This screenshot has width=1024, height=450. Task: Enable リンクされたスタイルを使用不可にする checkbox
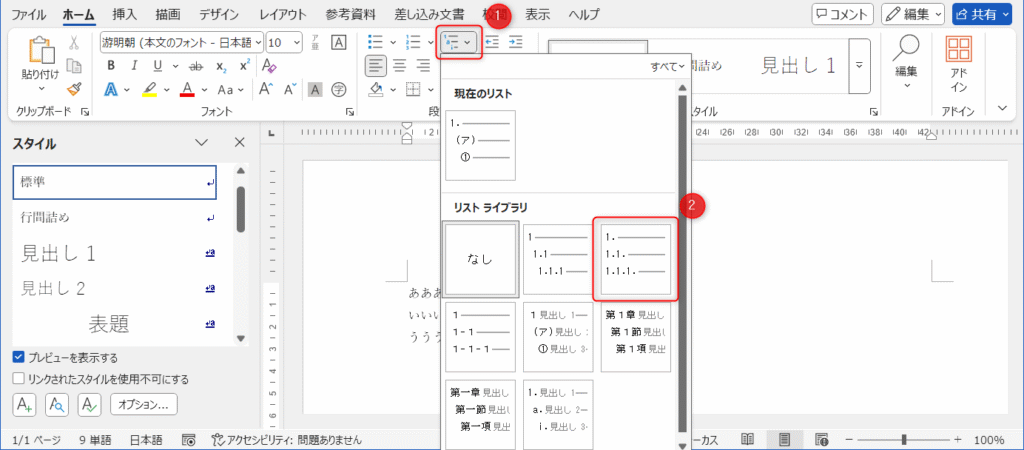click(x=19, y=379)
